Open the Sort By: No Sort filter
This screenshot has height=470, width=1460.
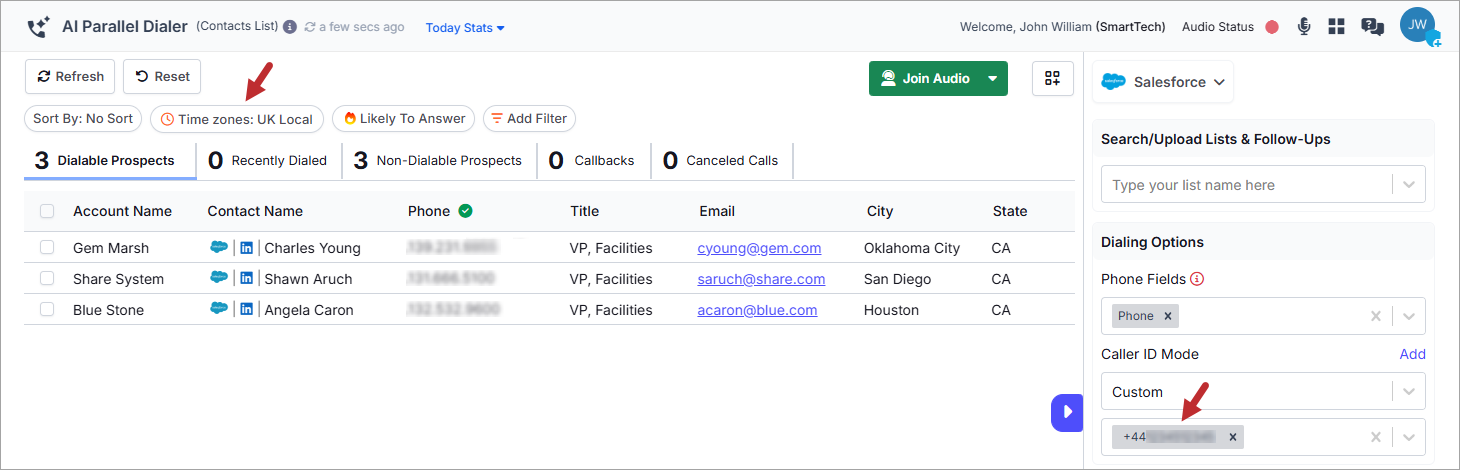(83, 118)
